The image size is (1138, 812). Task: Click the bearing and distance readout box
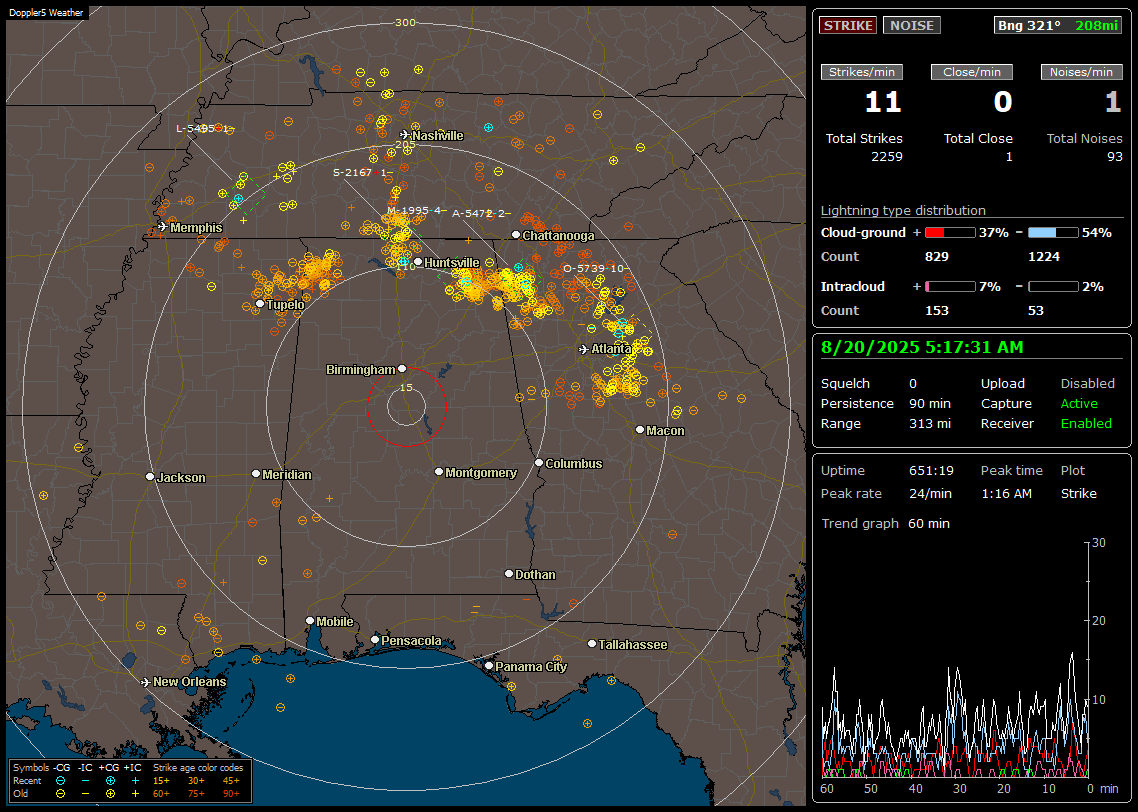click(x=1057, y=25)
